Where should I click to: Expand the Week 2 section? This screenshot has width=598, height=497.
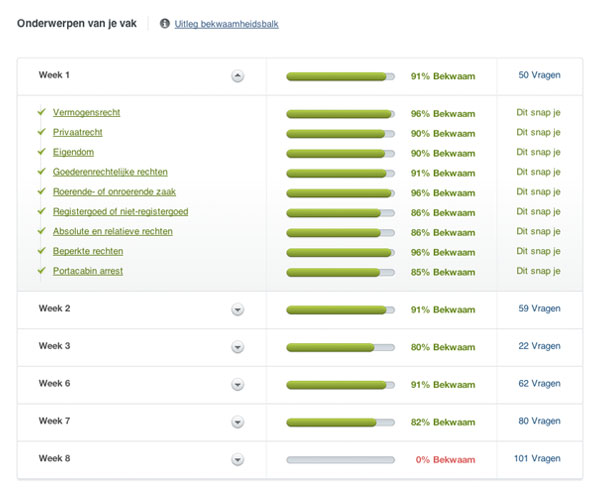tap(237, 309)
